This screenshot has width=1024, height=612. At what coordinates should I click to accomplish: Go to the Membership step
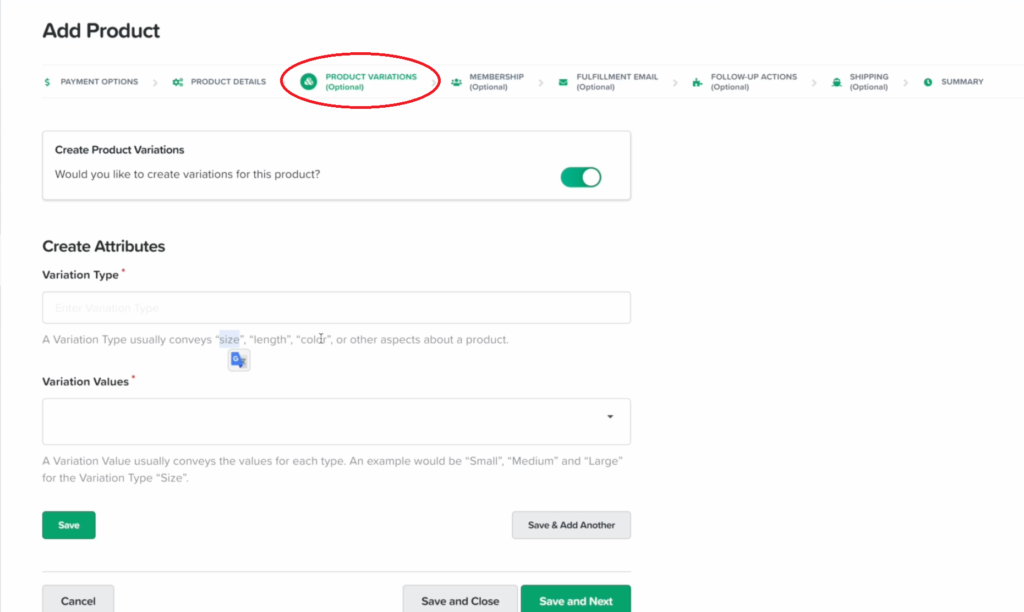(496, 82)
